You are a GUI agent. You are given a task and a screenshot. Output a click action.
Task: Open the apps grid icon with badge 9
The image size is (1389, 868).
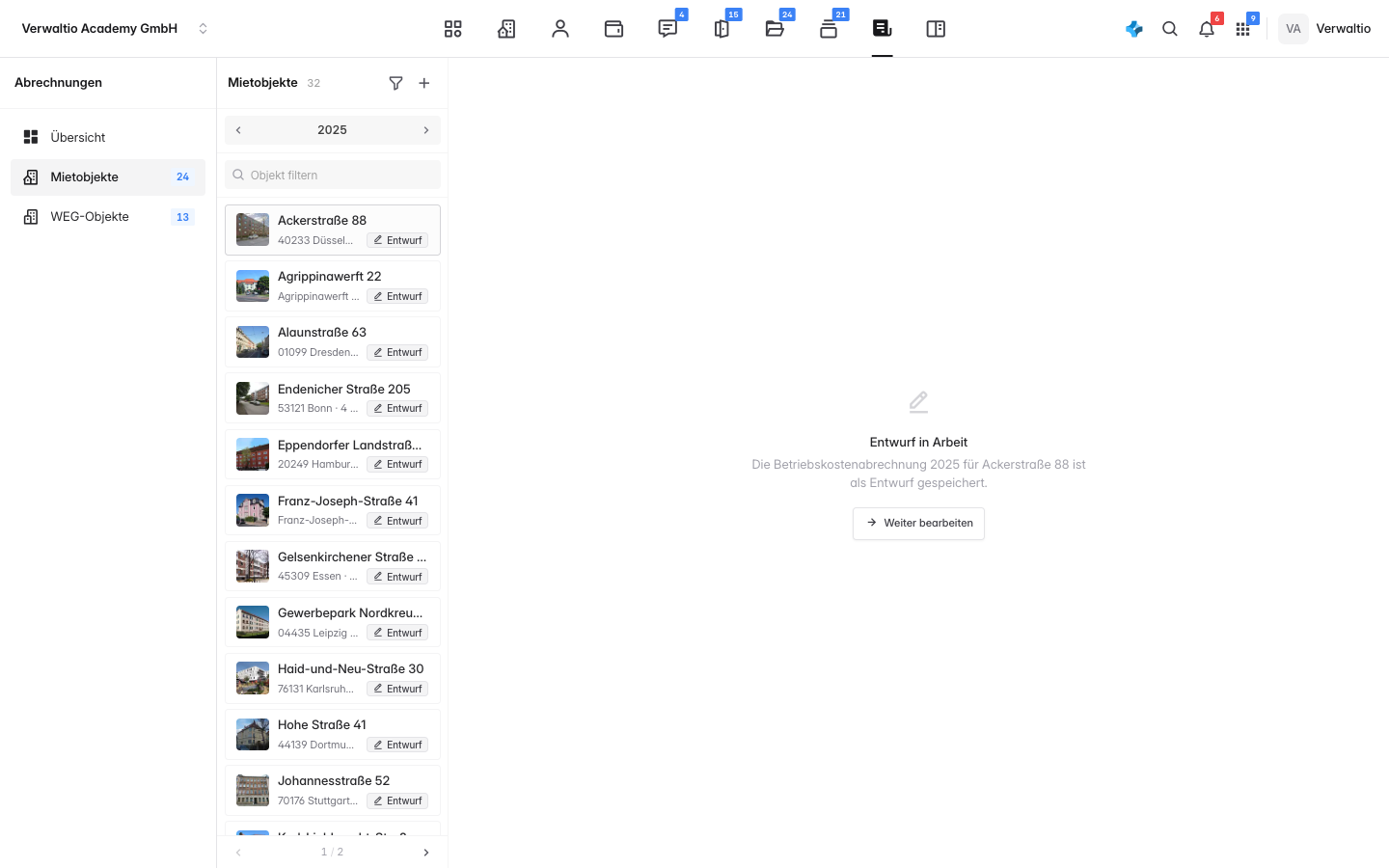1242,29
